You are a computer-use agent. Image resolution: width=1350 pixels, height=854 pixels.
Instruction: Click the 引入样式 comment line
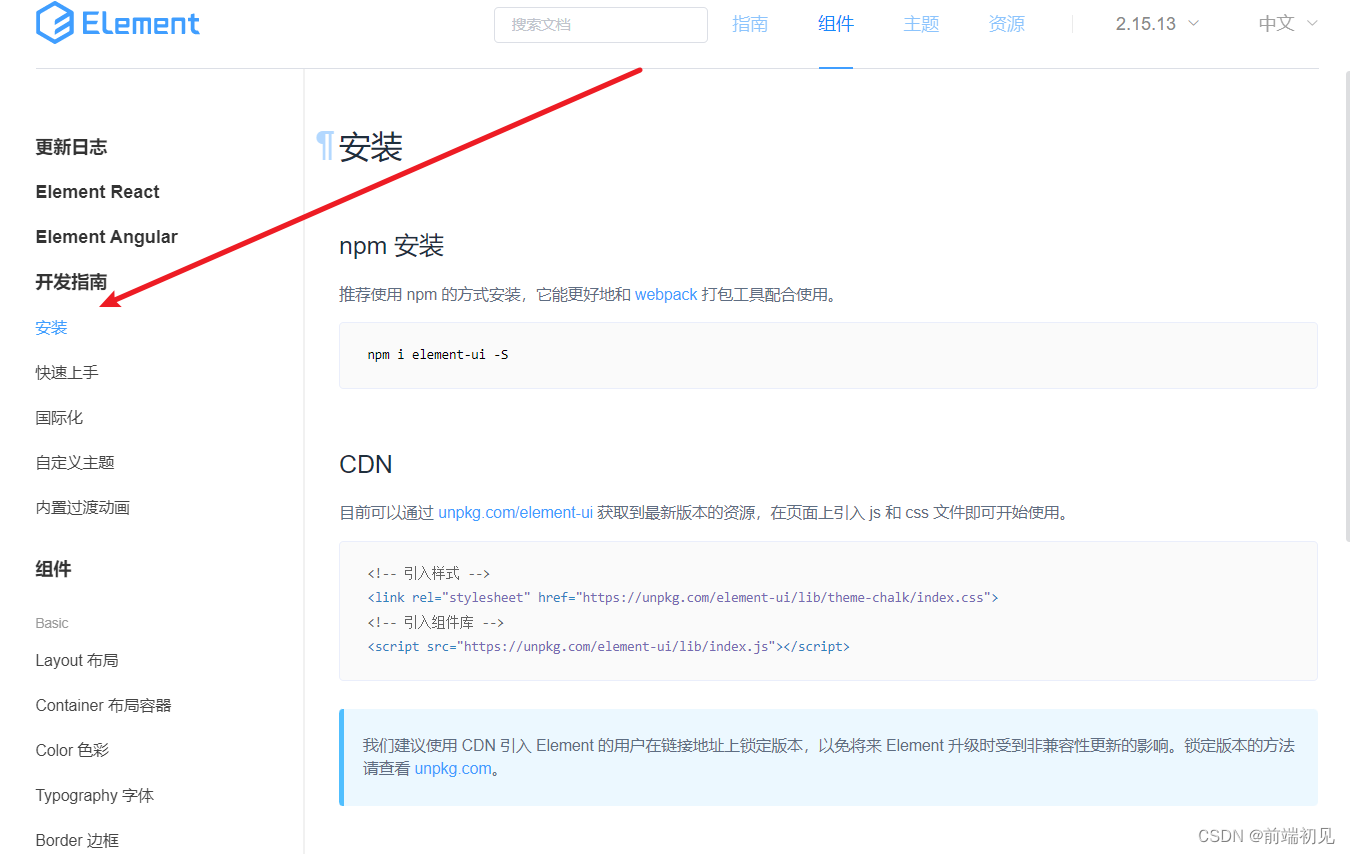tap(428, 574)
